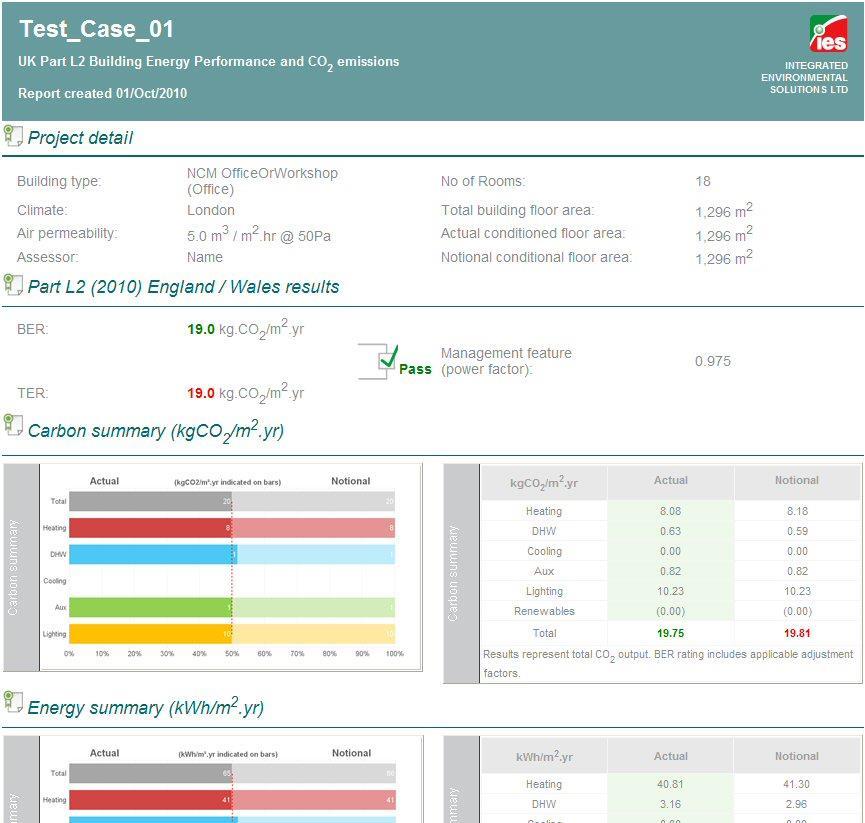Click the Notional column header in carbon table
865x823 pixels.
797,480
